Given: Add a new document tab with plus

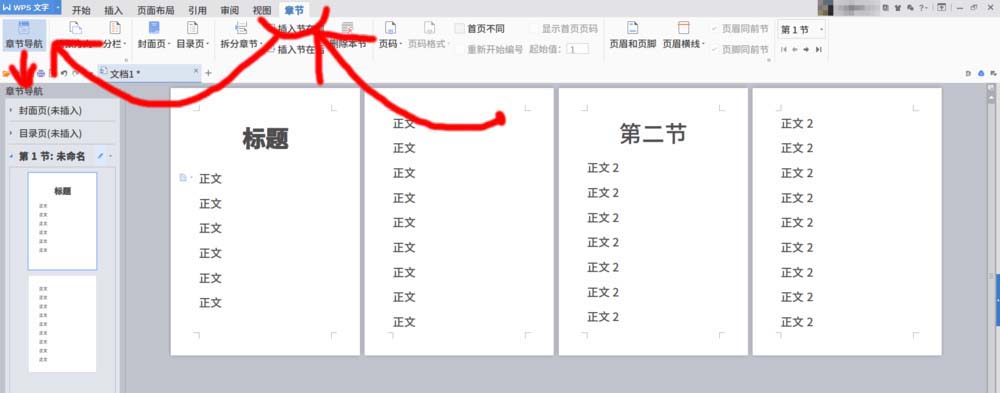Looking at the screenshot, I should (x=208, y=73).
